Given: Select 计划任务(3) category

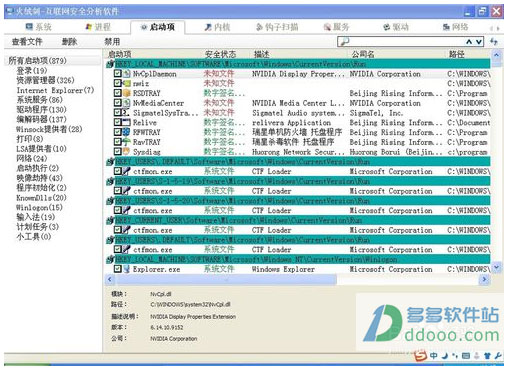Looking at the screenshot, I should (37, 227).
